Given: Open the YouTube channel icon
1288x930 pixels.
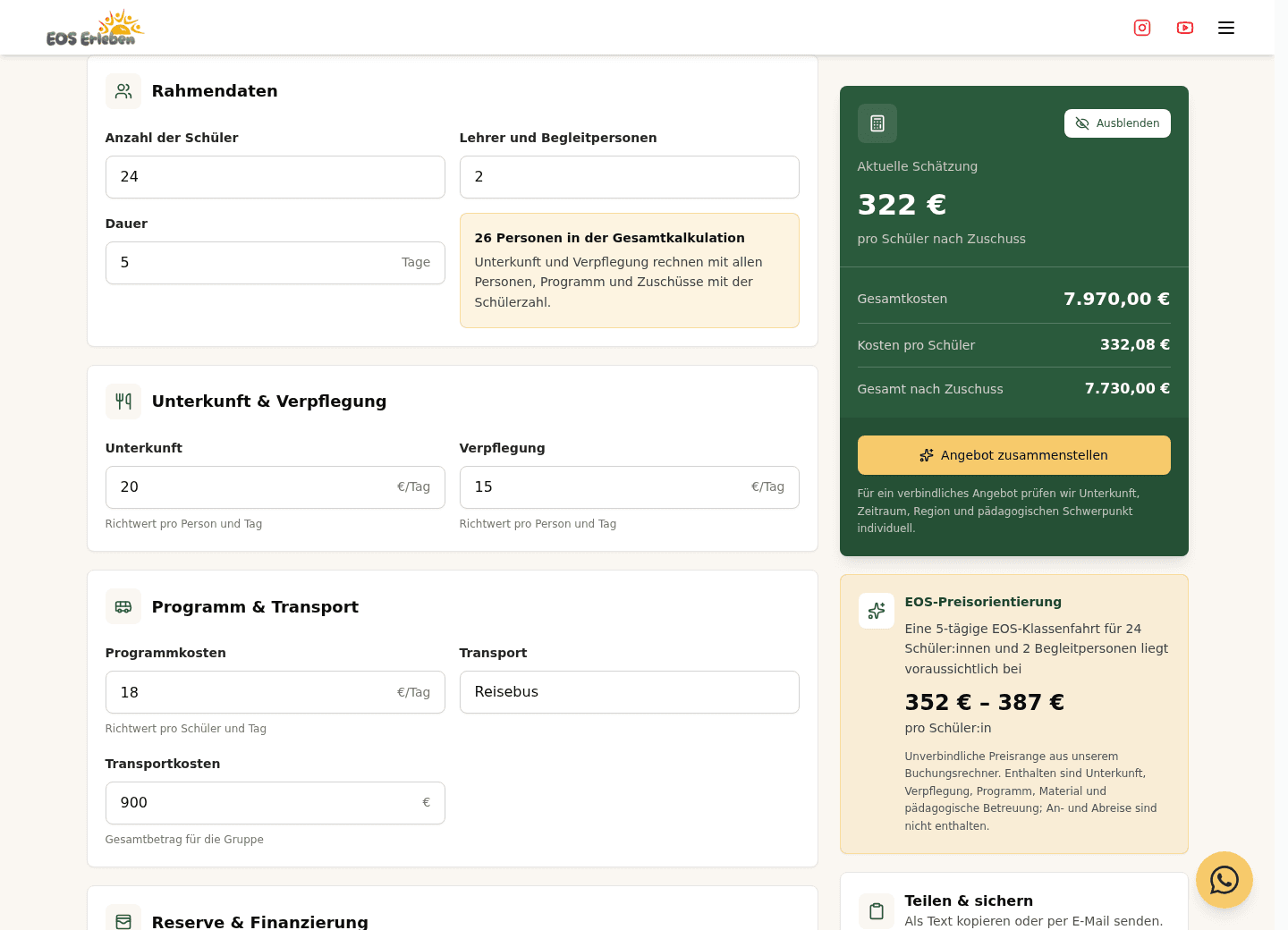Looking at the screenshot, I should point(1185,28).
